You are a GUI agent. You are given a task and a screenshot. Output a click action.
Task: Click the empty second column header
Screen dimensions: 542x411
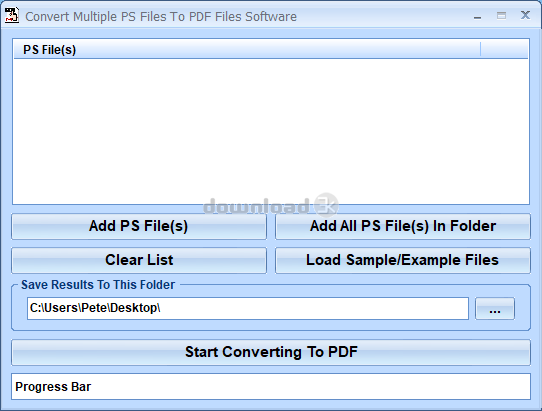tap(504, 49)
